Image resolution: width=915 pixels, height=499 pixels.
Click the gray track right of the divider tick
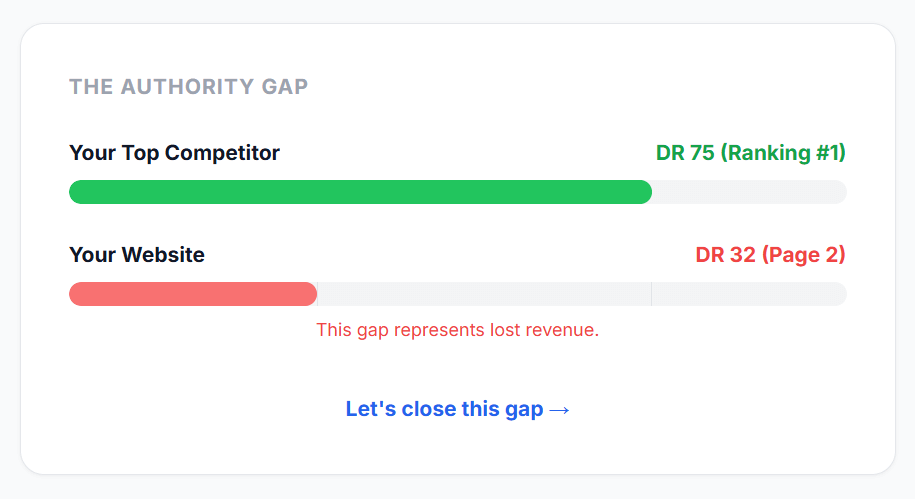click(750, 294)
